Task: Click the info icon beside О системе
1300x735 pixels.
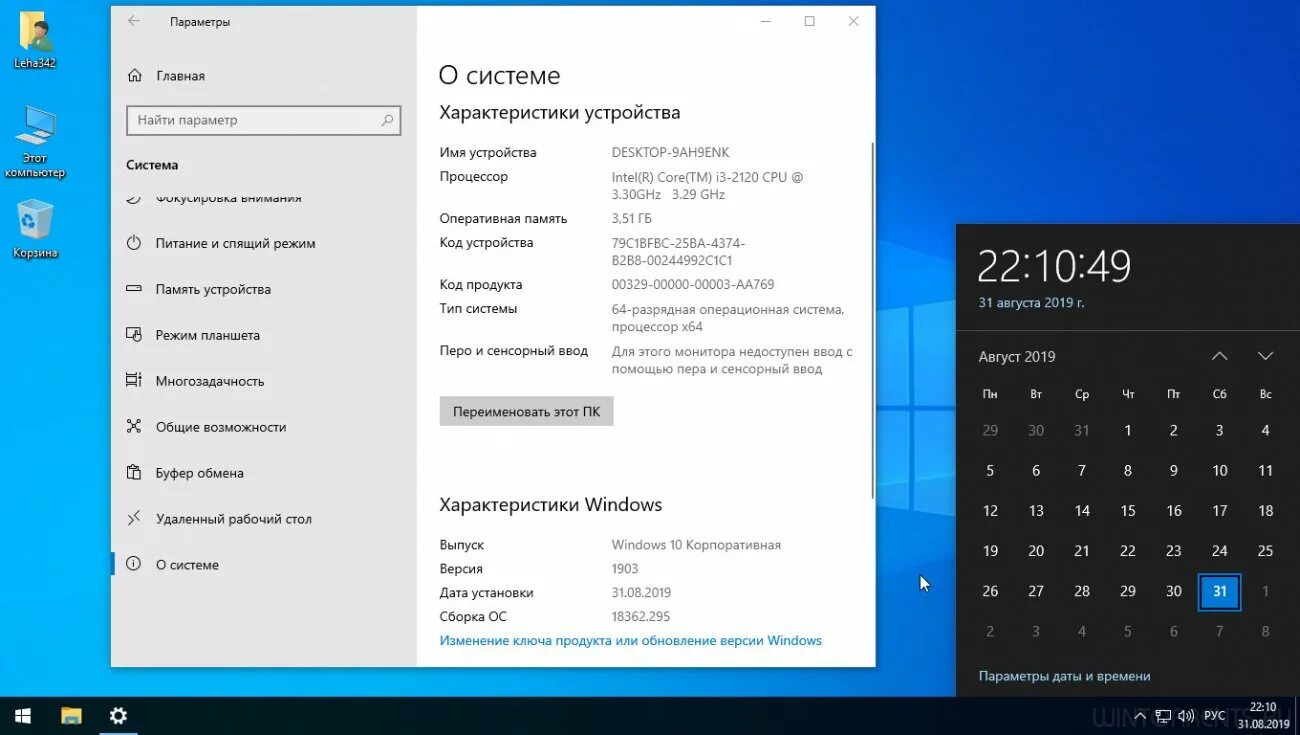Action: tap(134, 565)
